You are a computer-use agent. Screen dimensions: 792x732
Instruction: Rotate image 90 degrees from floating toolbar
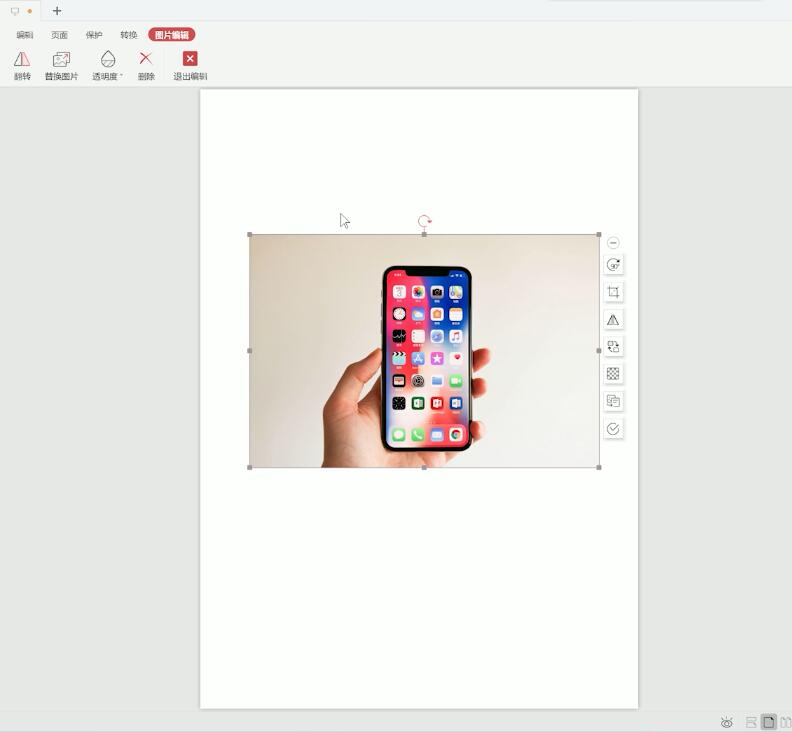pyautogui.click(x=613, y=265)
